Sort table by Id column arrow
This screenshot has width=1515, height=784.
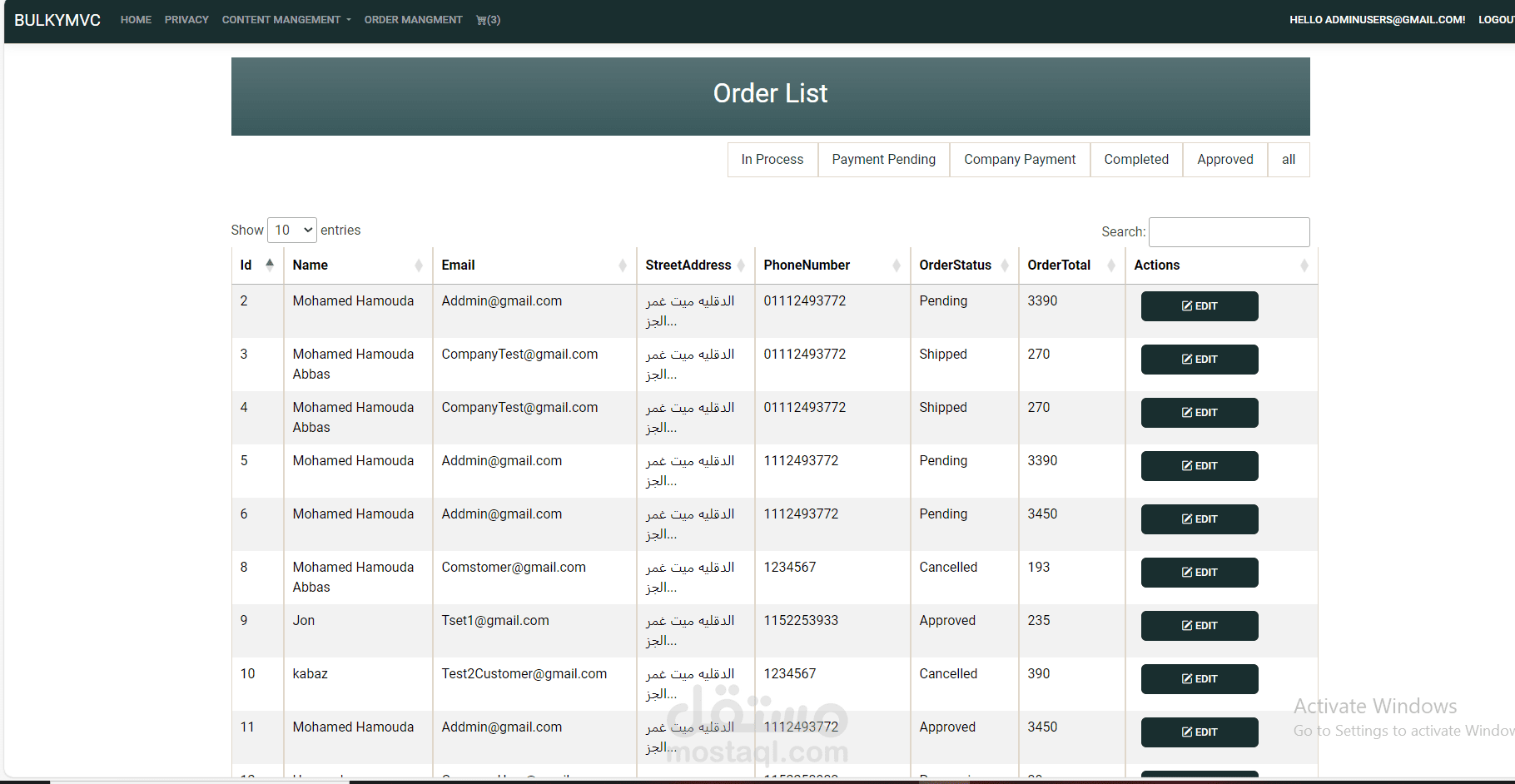[x=269, y=265]
